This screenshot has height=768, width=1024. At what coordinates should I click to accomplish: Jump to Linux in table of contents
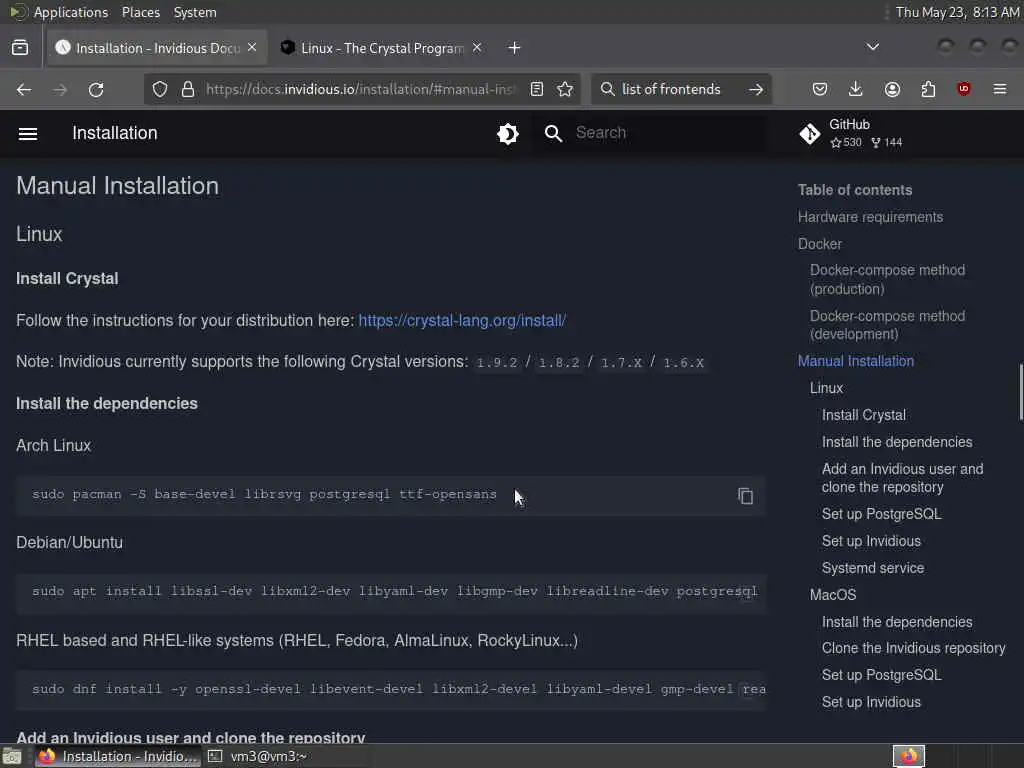coord(826,388)
